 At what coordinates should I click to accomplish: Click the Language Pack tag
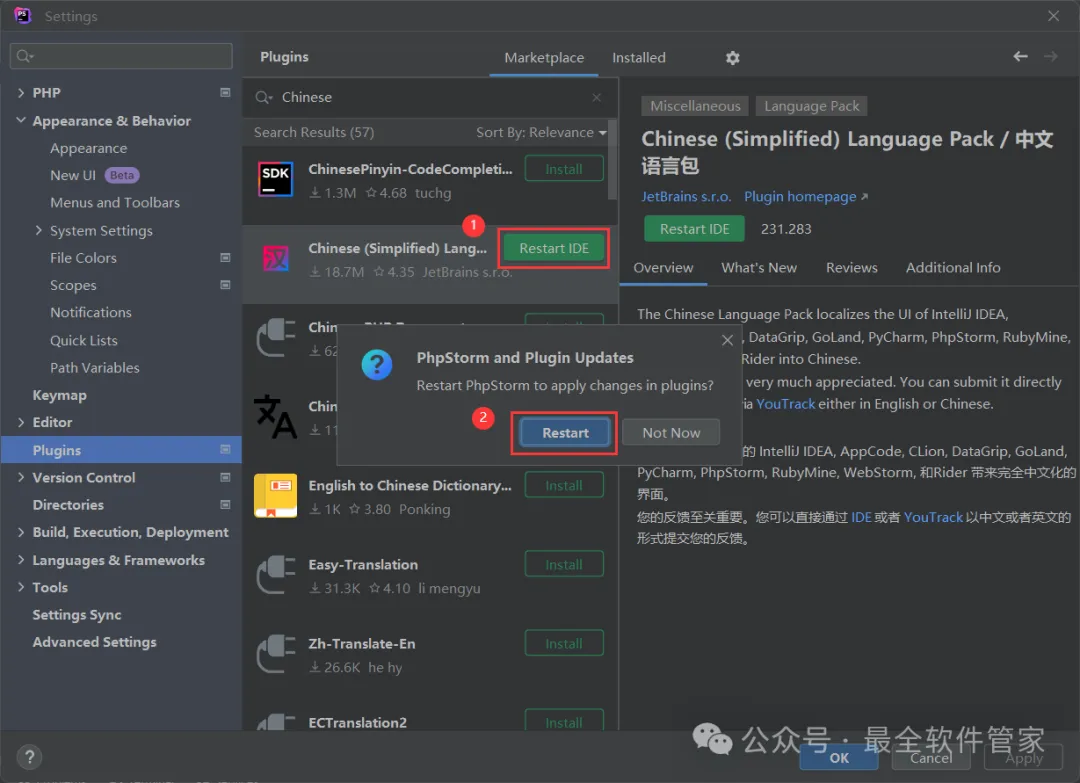811,106
